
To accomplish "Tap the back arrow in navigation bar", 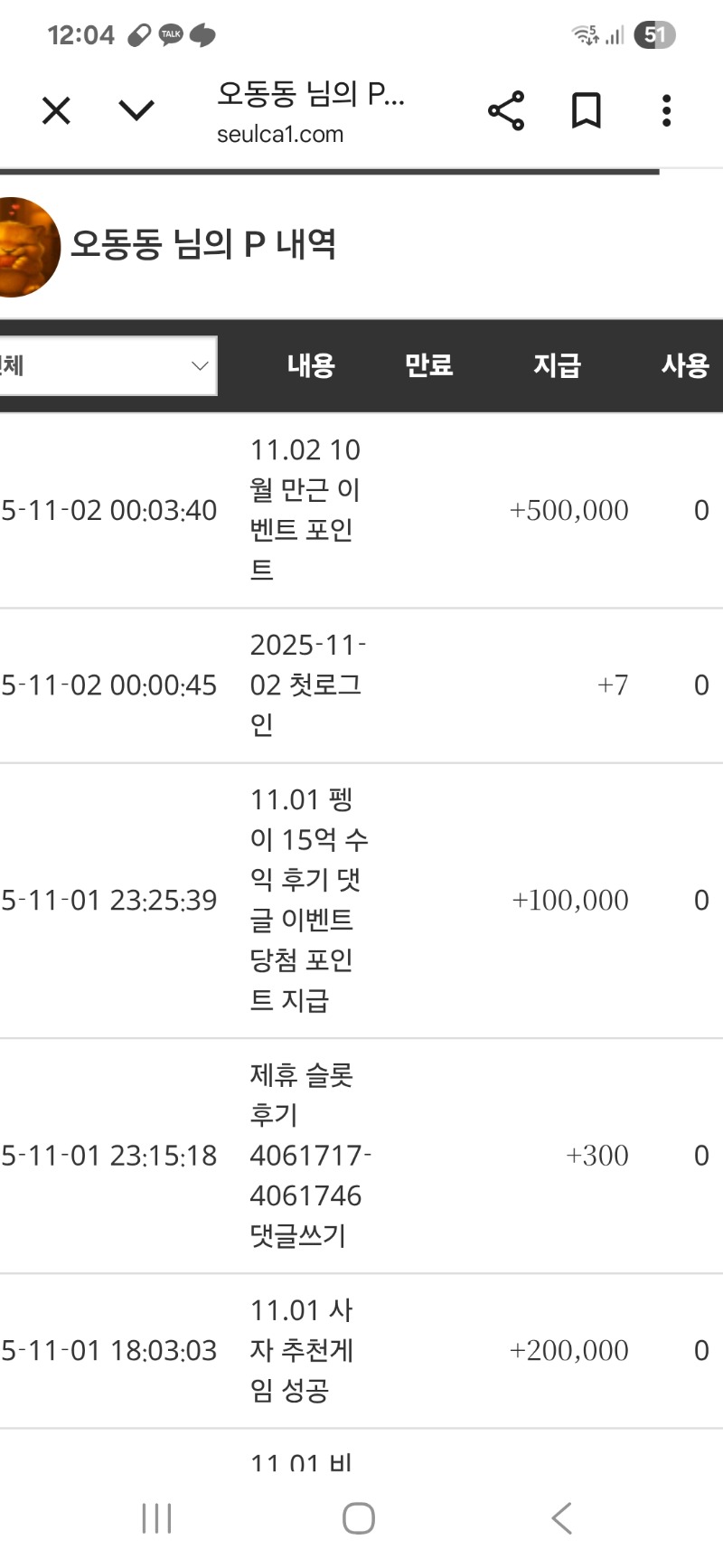I will click(560, 1518).
